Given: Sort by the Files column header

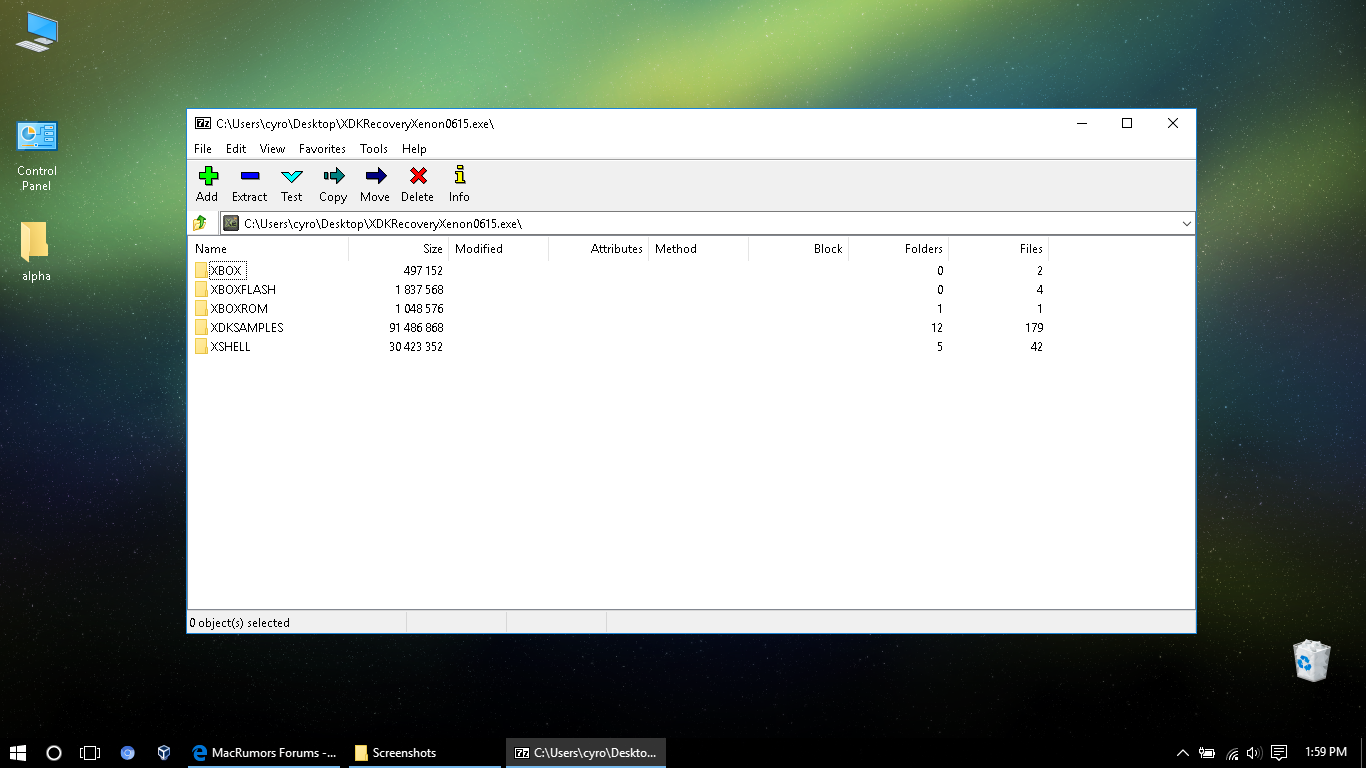Looking at the screenshot, I should coord(998,248).
